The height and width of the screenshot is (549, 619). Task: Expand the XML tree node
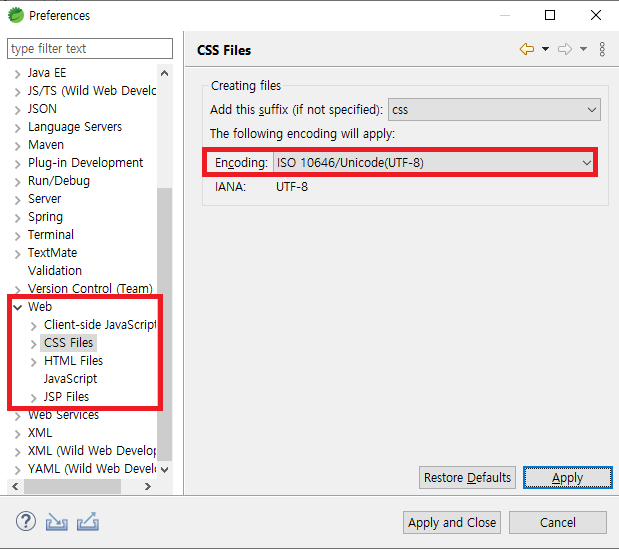click(17, 434)
